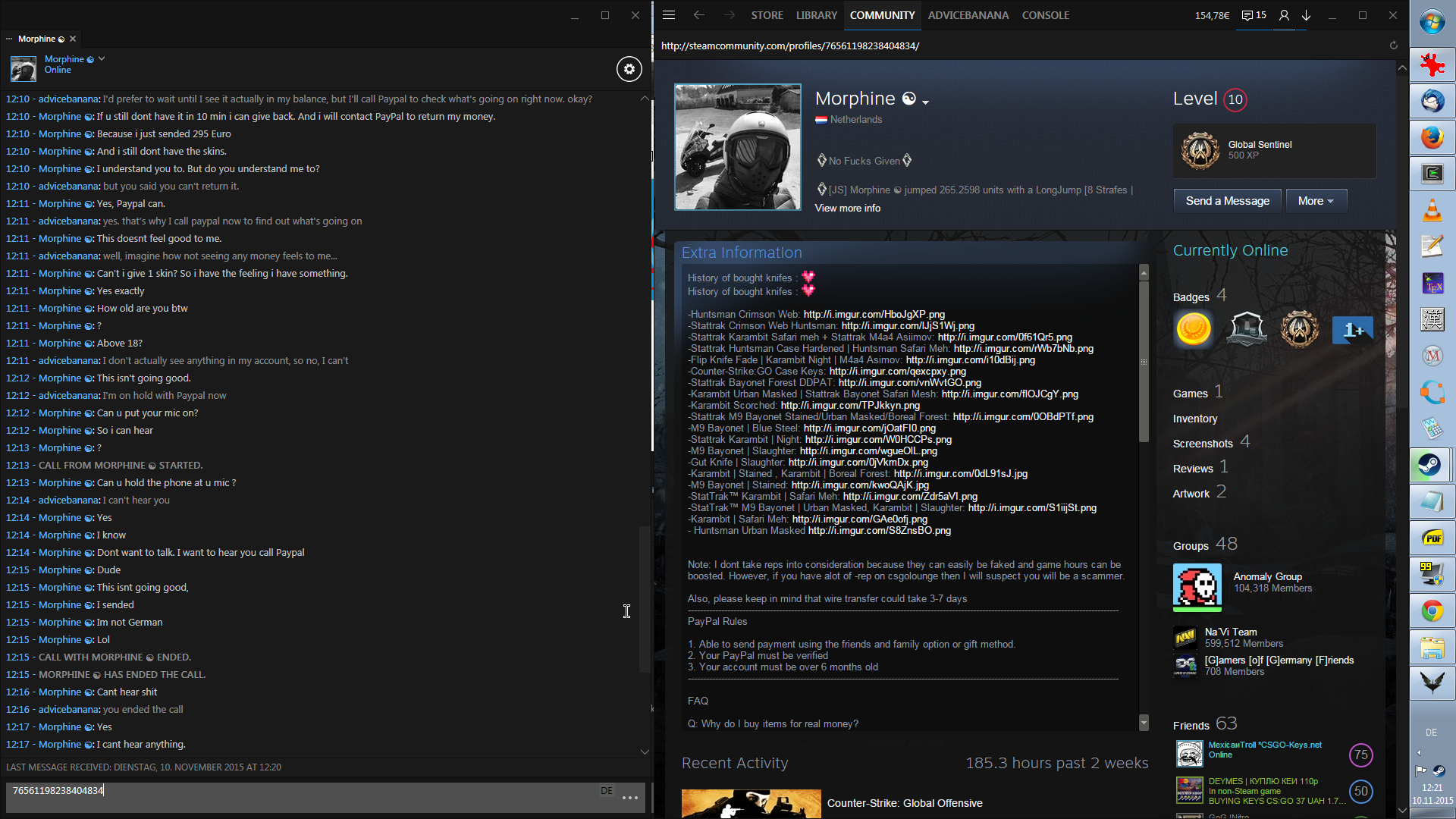Click View more info link
Viewport: 1456px width, 819px height.
pos(847,209)
